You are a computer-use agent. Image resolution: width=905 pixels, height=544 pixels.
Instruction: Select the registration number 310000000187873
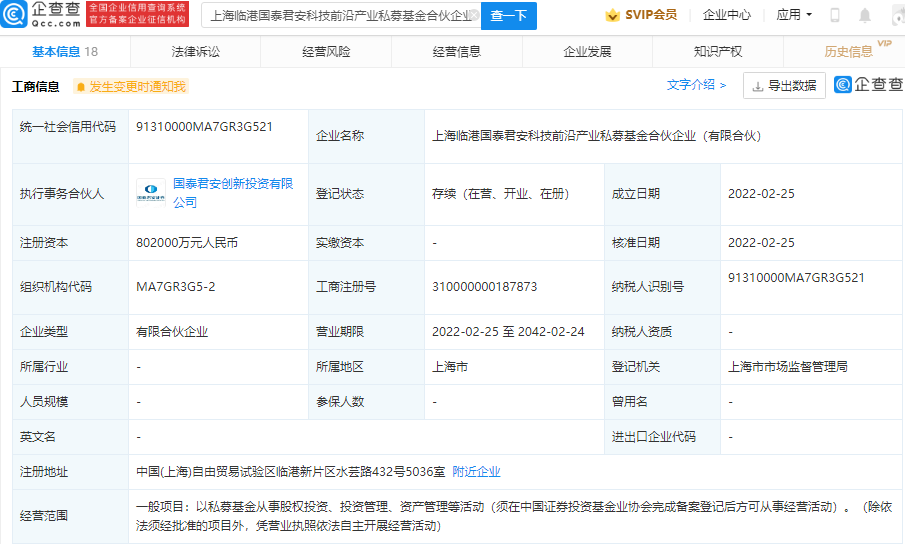click(485, 287)
